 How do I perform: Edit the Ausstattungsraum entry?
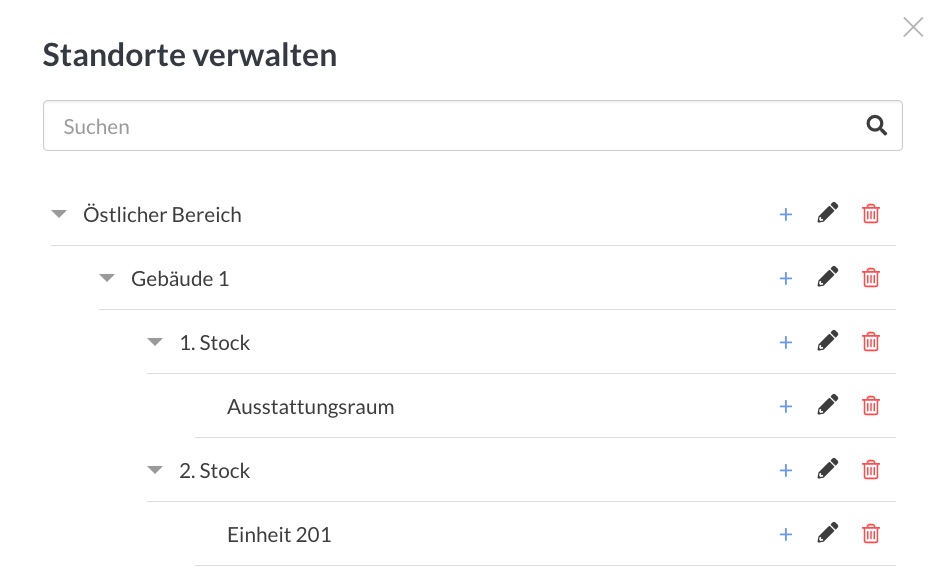tap(828, 405)
